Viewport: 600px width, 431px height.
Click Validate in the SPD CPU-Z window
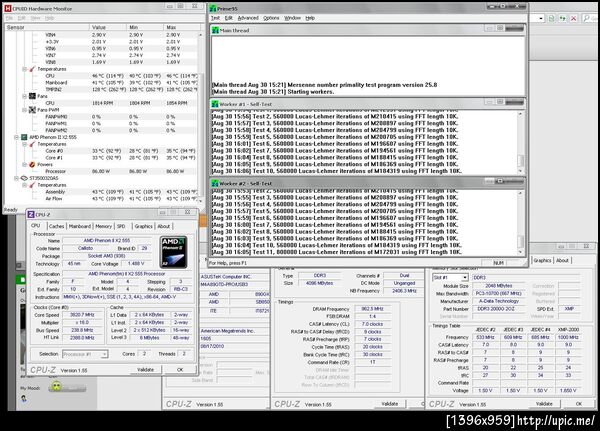(544, 404)
